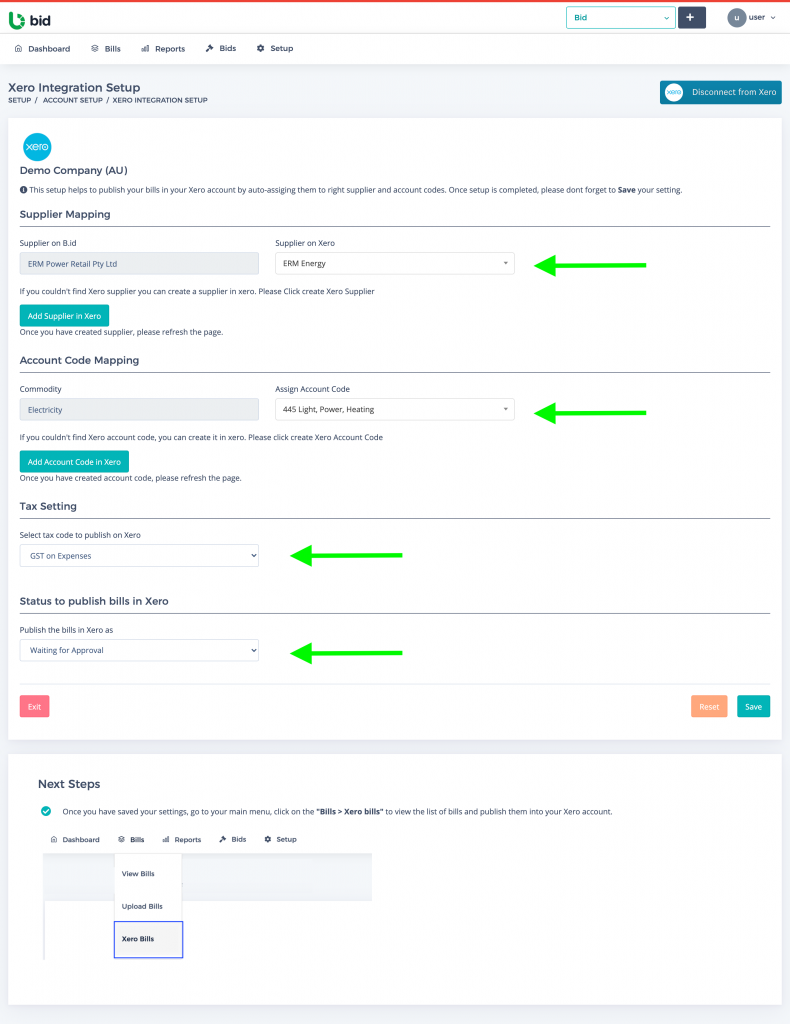Click Disconnect from Xero button
Image resolution: width=790 pixels, height=1024 pixels.
pos(720,92)
